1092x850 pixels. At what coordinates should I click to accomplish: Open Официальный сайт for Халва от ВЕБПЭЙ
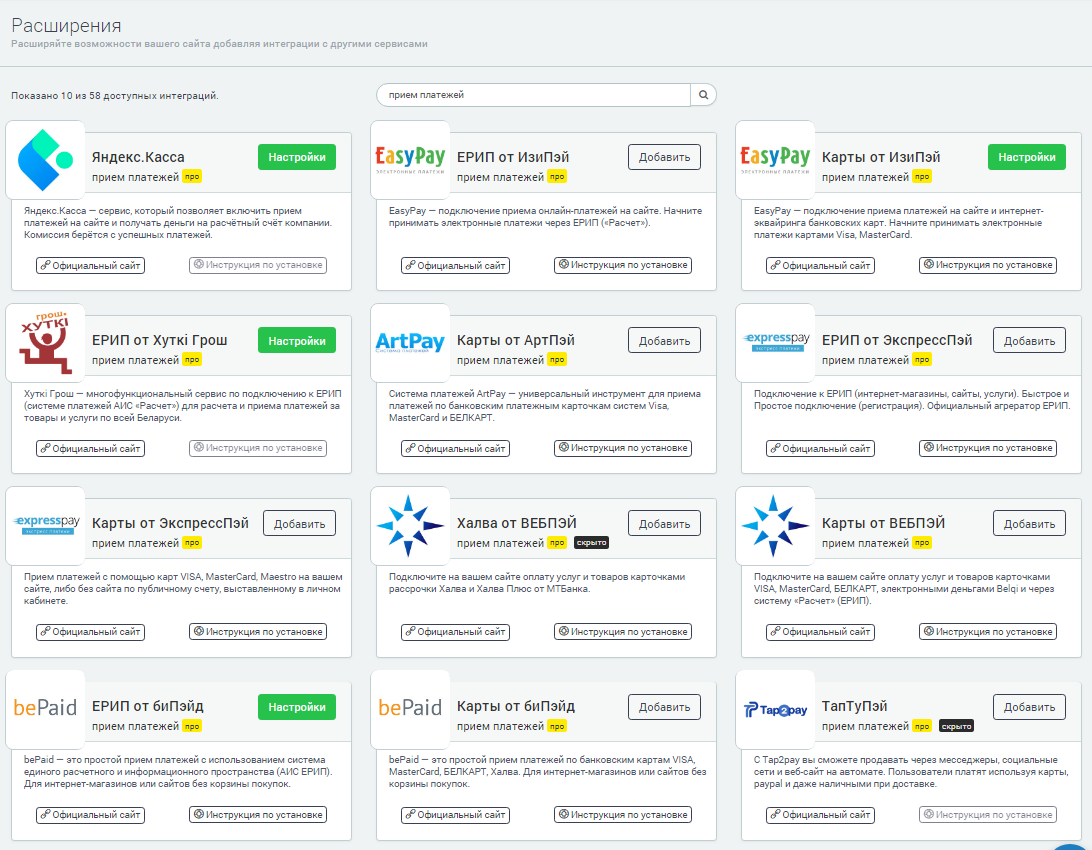(x=455, y=631)
